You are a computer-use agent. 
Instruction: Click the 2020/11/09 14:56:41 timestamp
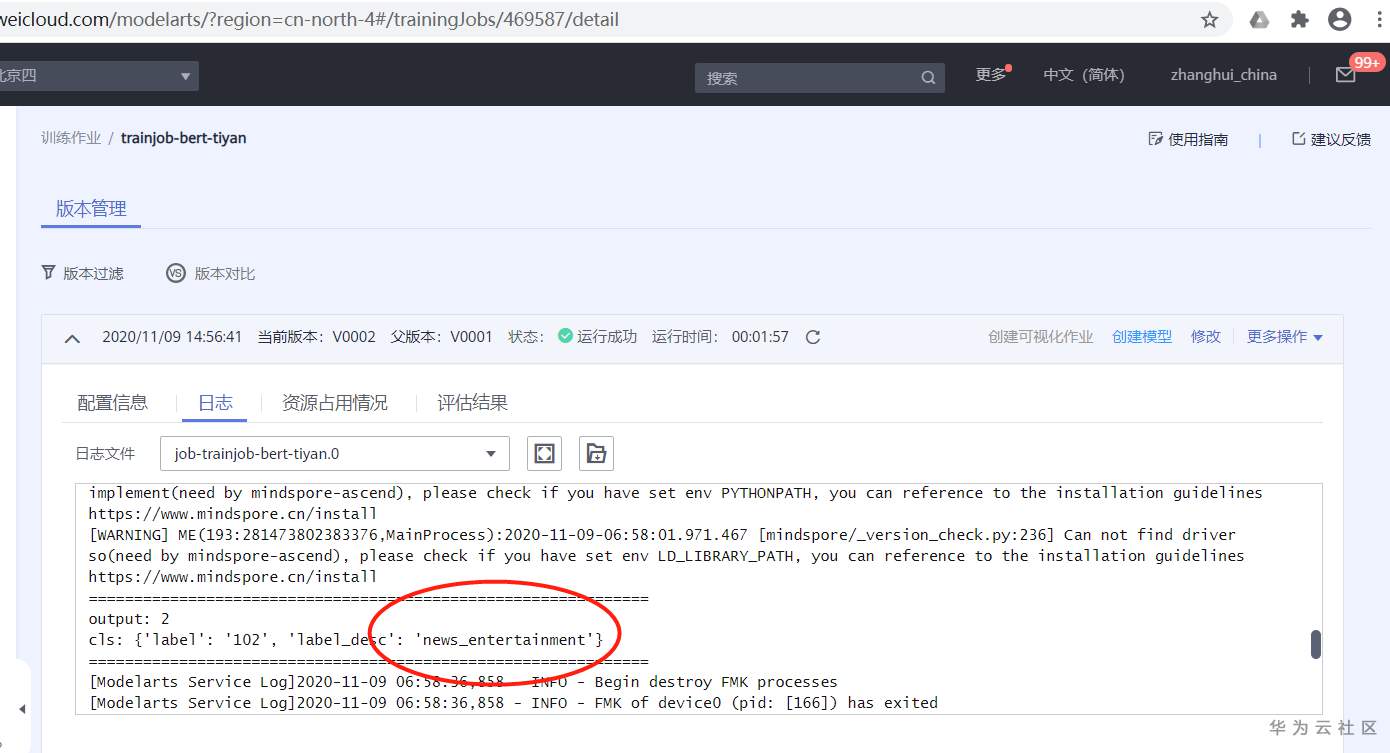coord(172,337)
